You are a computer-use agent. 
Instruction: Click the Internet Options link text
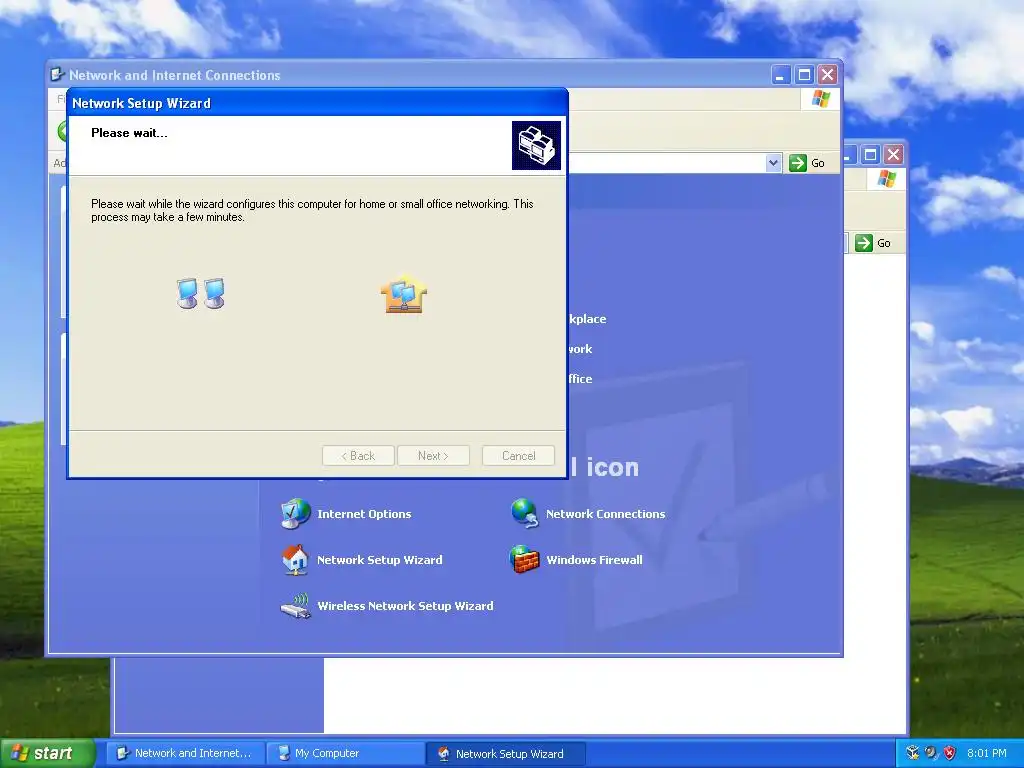point(364,514)
